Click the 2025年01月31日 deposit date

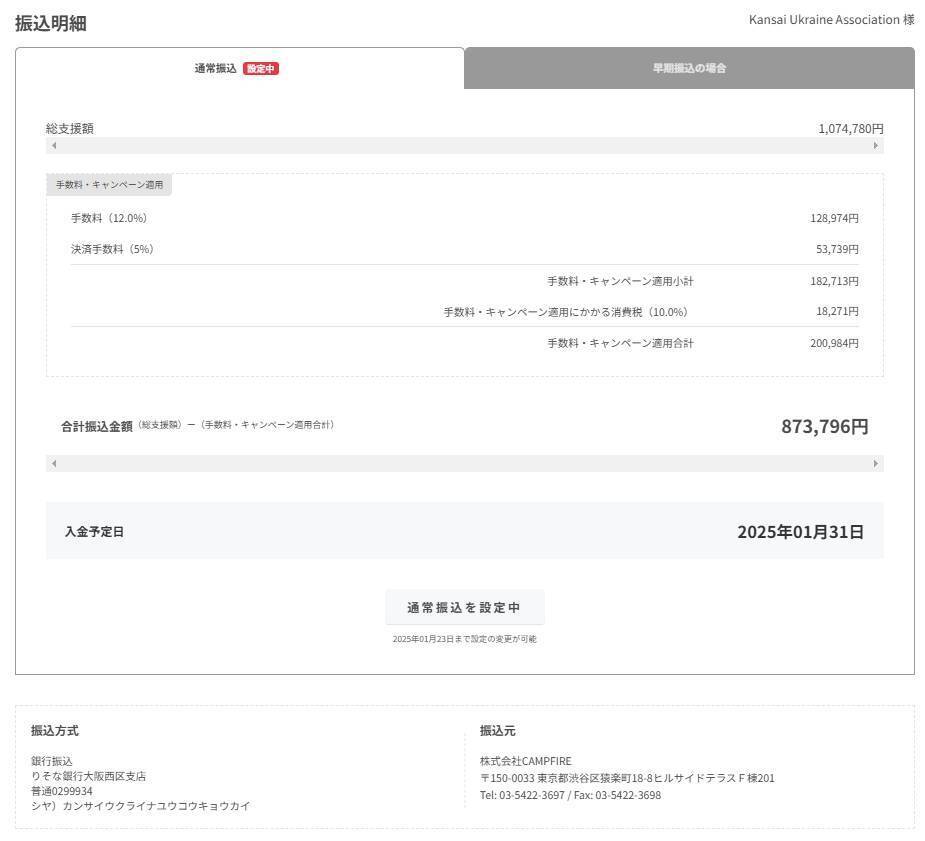click(x=800, y=532)
